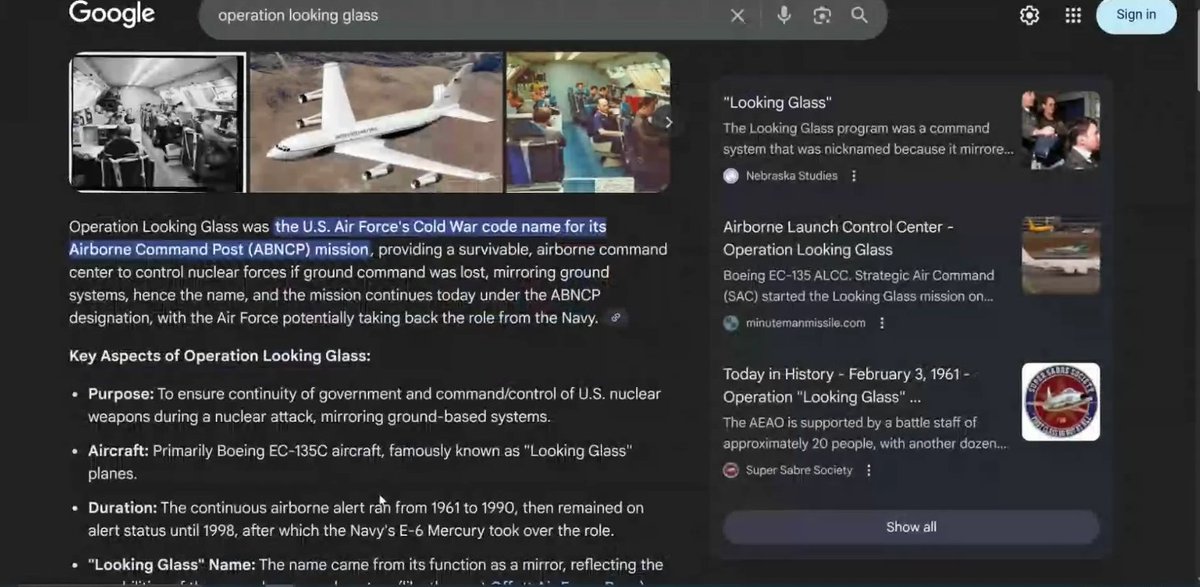1200x587 pixels.
Task: Open three-dot menu beside Super Sabre Society
Action: pos(868,470)
